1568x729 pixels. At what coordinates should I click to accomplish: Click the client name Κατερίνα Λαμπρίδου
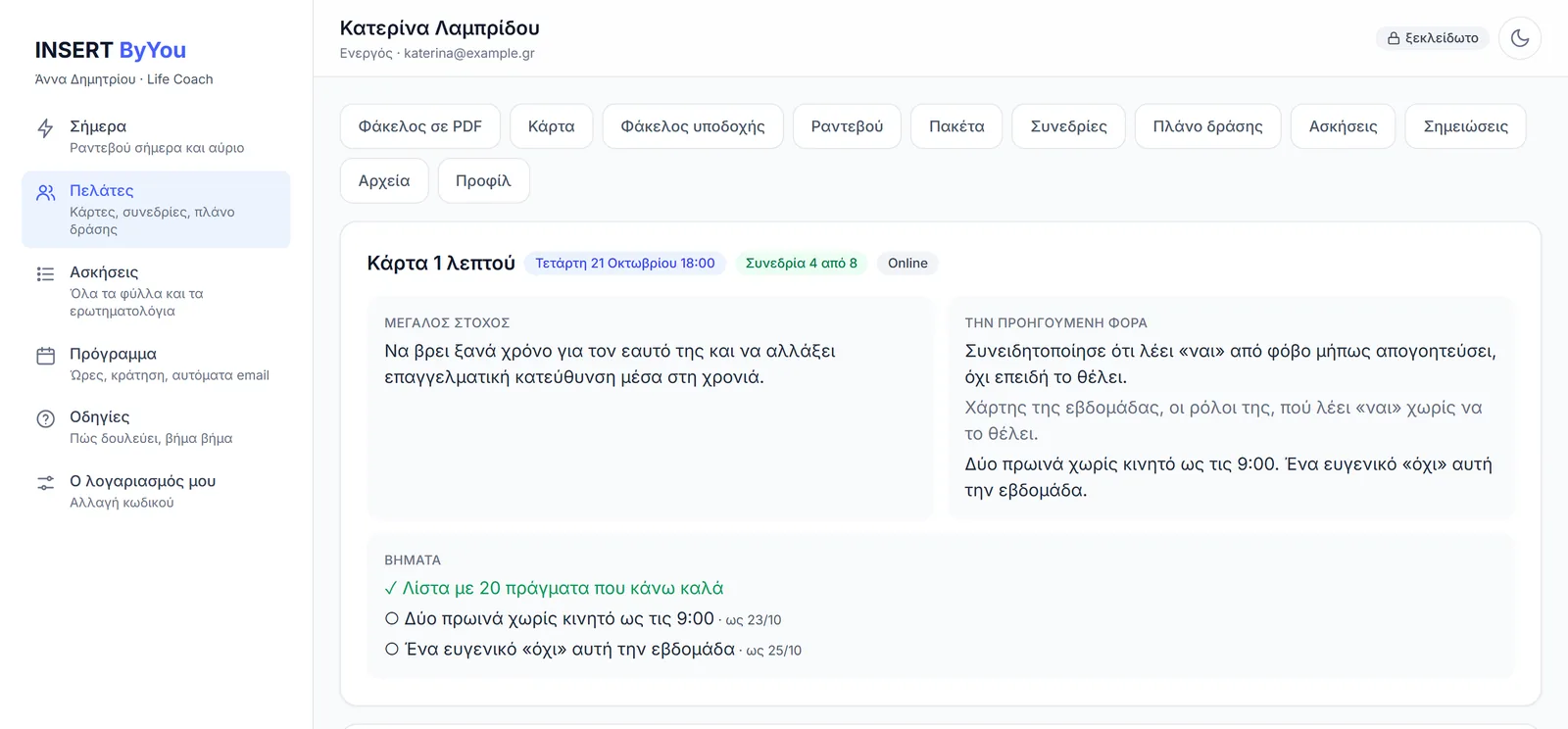click(x=440, y=28)
